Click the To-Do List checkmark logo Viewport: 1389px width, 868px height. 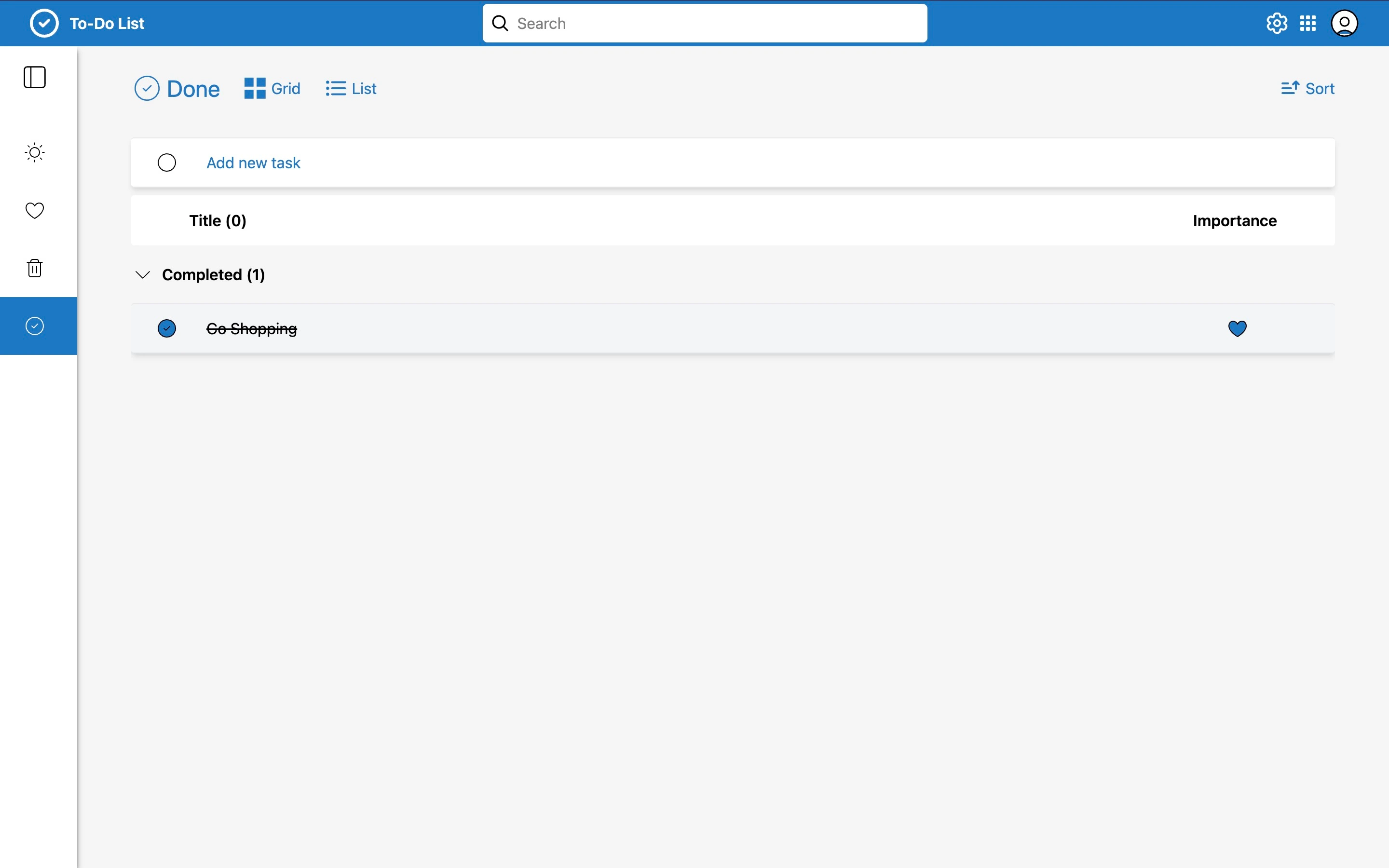pyautogui.click(x=44, y=24)
